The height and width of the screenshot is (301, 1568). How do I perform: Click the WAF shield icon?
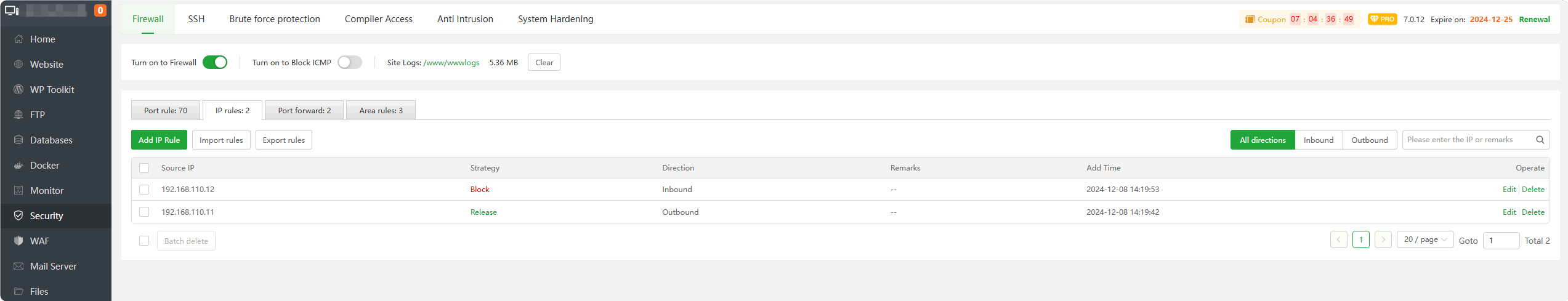[x=18, y=241]
